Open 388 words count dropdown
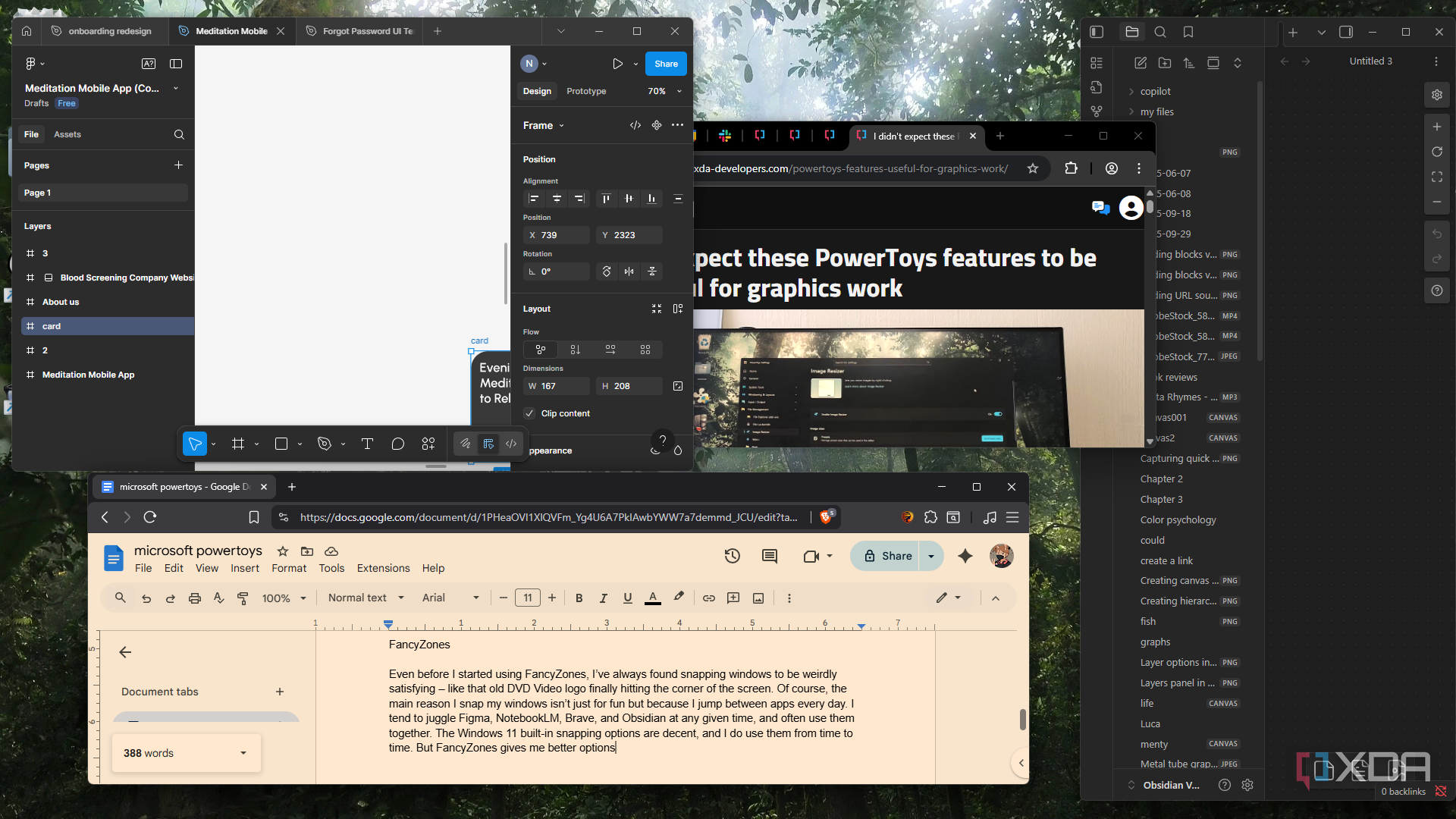Viewport: 1456px width, 819px height. [x=186, y=753]
